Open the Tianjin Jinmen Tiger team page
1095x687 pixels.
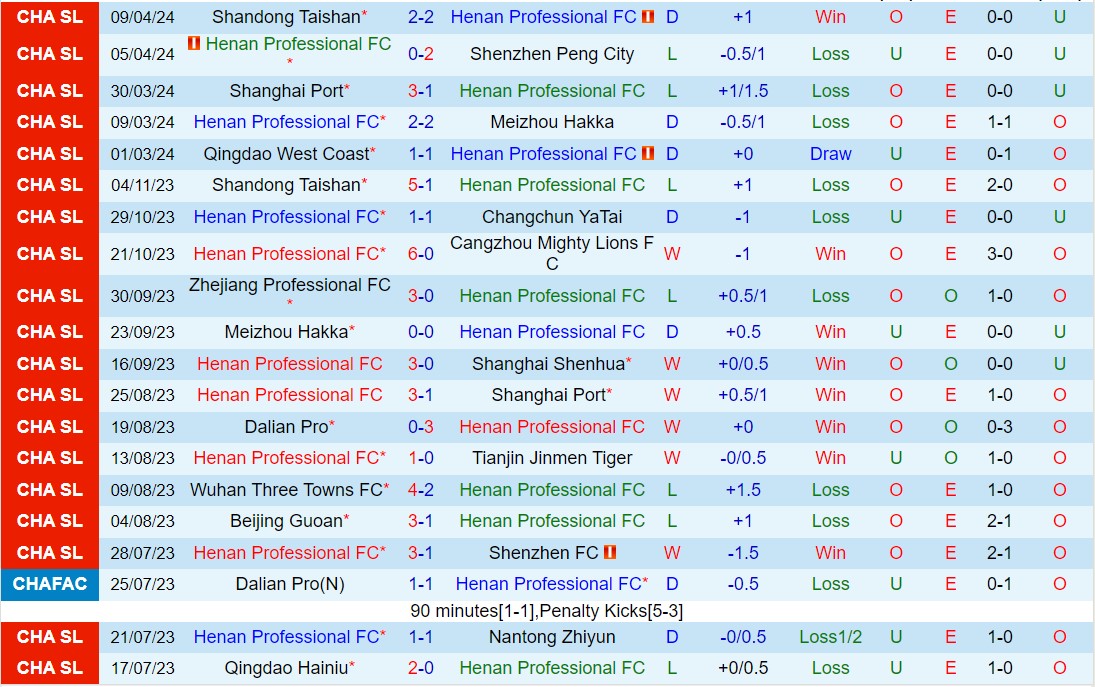(552, 458)
